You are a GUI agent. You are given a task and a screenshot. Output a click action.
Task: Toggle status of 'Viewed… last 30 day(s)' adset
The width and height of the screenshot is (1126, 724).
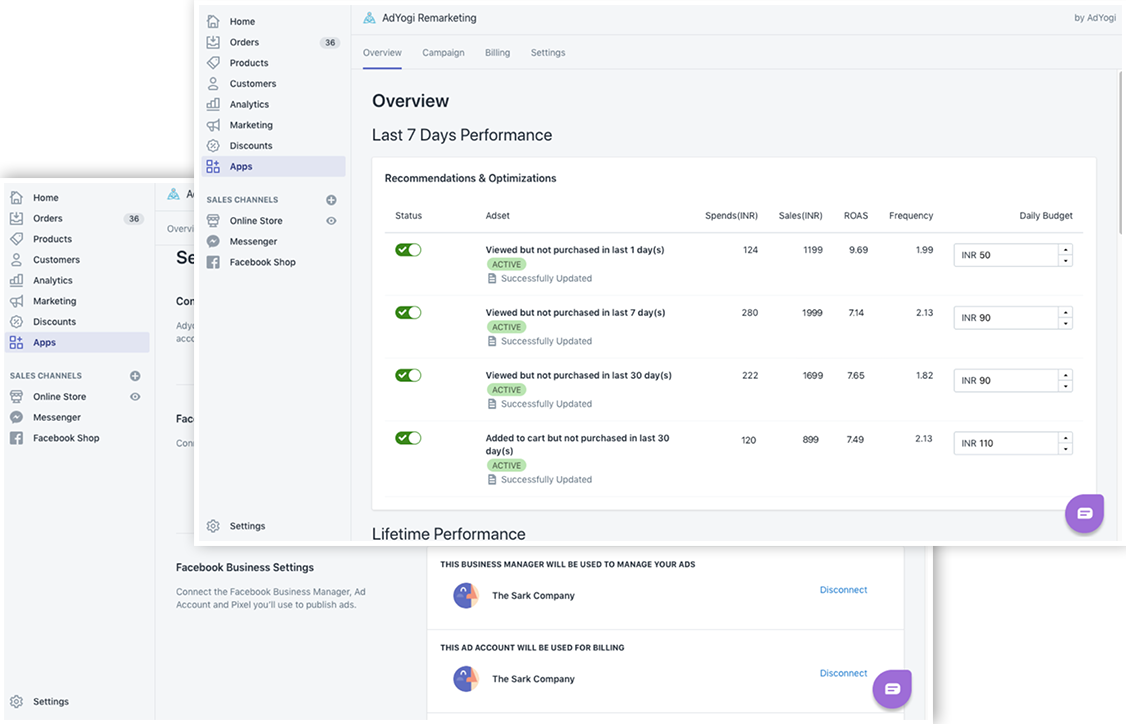408,375
